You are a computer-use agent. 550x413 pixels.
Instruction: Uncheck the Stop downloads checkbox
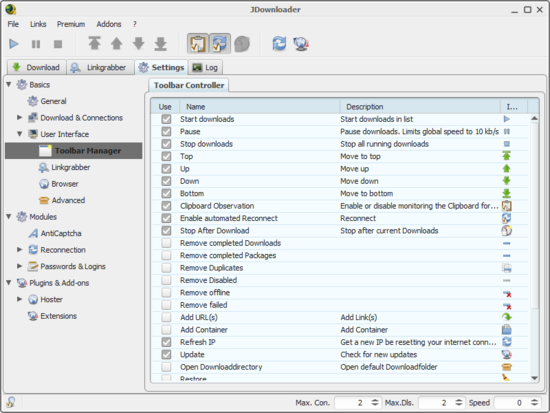[x=166, y=144]
